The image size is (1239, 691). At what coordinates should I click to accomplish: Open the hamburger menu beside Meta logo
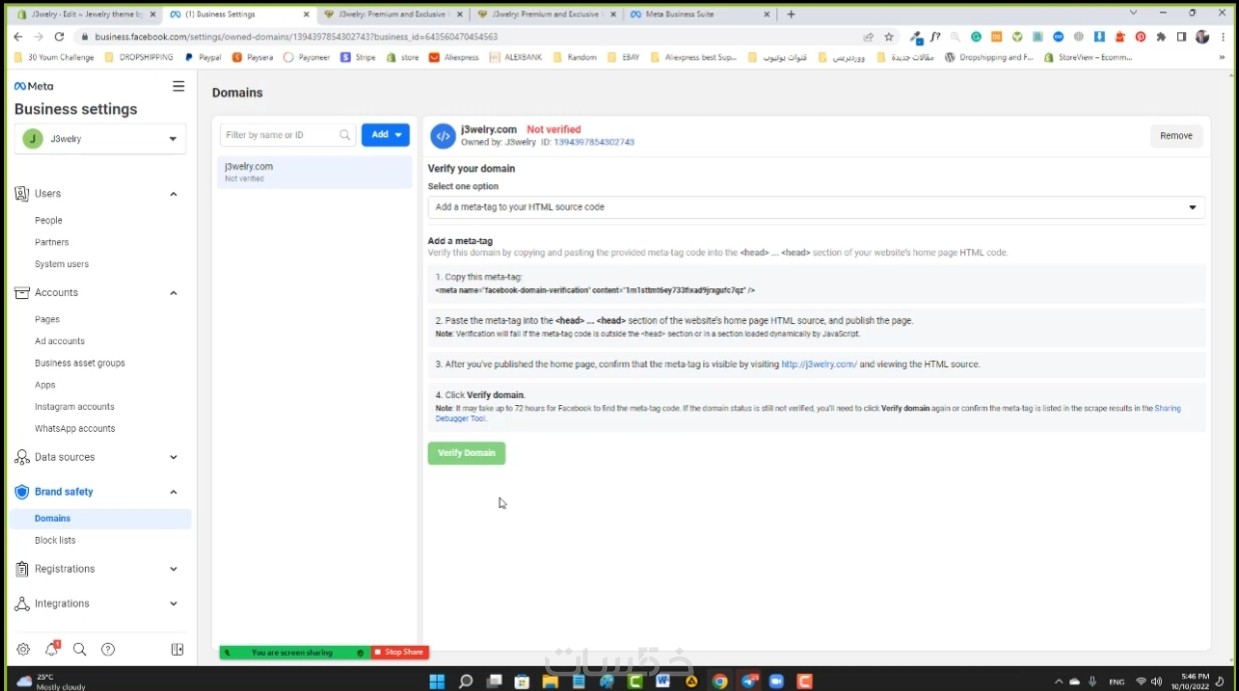pos(178,86)
